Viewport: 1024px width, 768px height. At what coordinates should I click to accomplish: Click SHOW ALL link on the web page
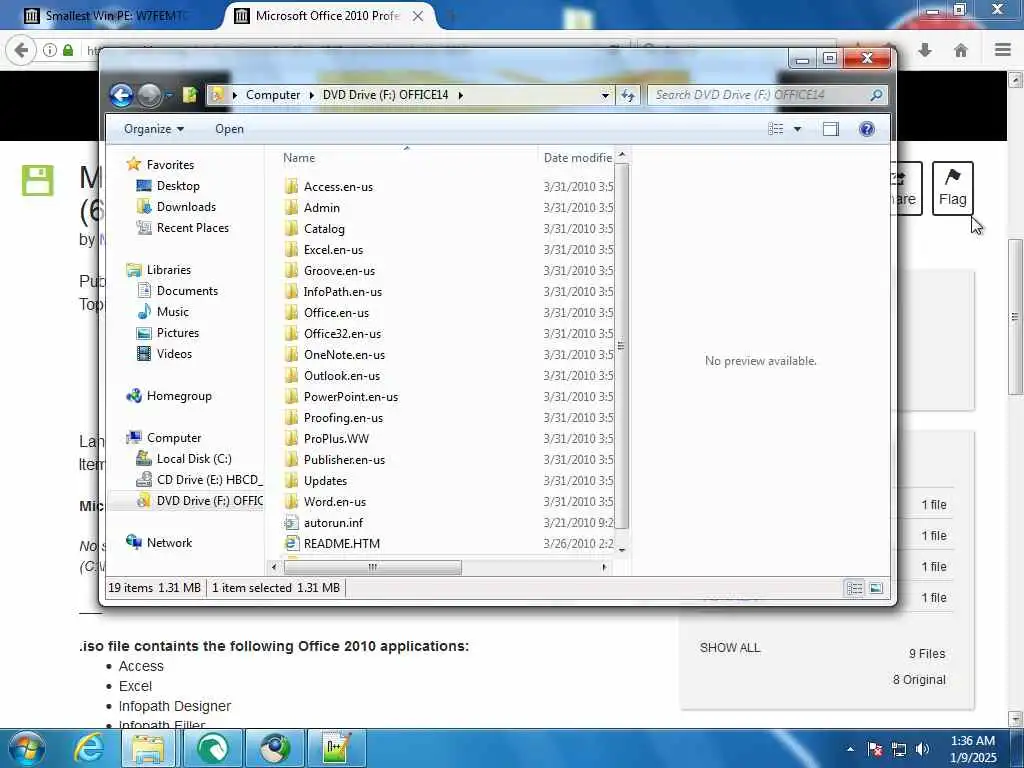(x=729, y=648)
